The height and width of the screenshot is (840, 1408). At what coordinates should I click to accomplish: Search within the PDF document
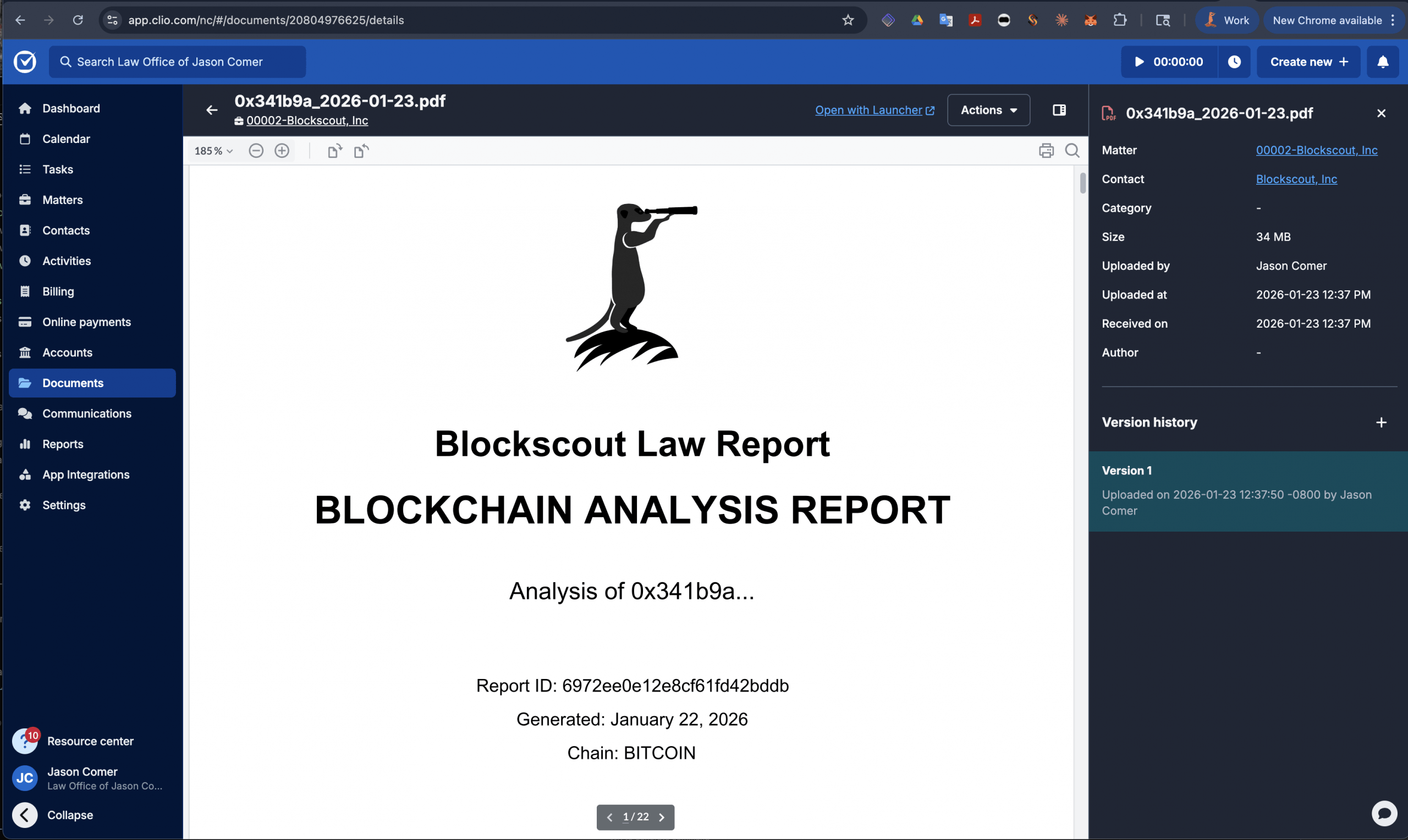[x=1072, y=151]
